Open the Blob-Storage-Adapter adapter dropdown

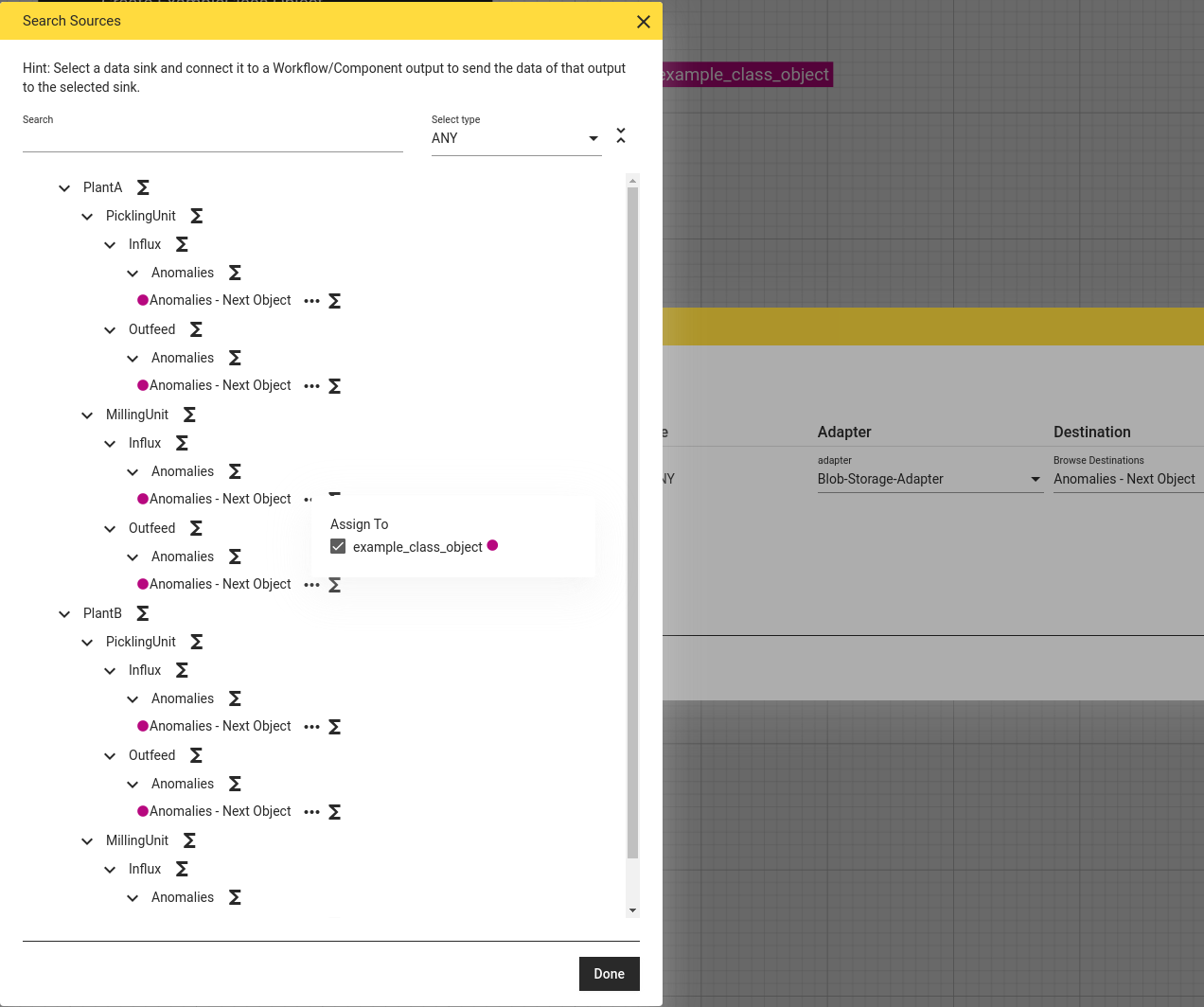[x=930, y=479]
